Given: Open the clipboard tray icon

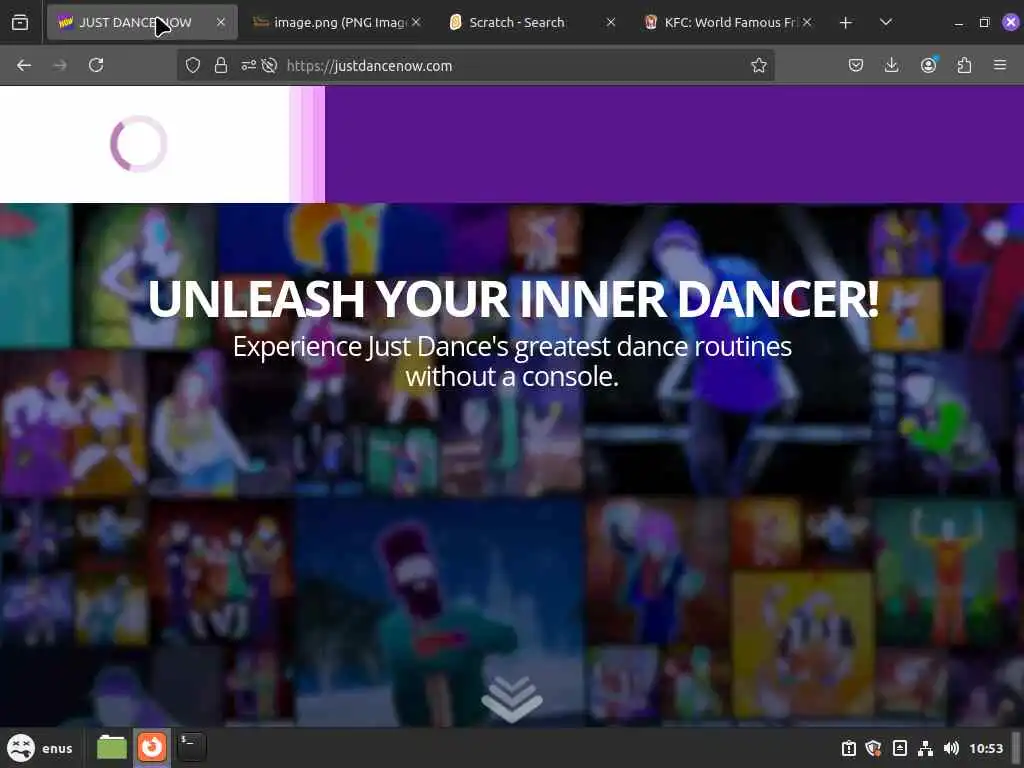Looking at the screenshot, I should tap(899, 748).
